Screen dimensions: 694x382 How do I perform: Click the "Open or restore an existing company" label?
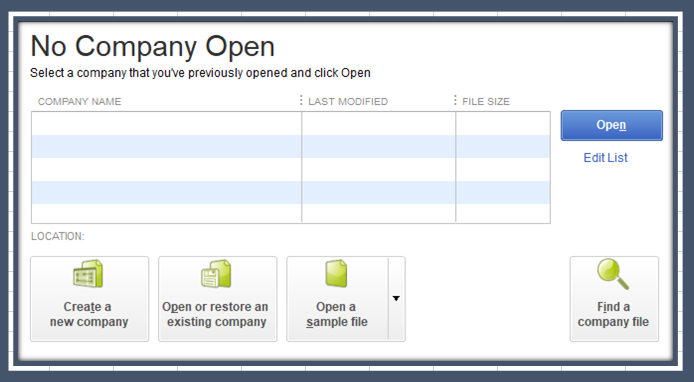point(216,314)
